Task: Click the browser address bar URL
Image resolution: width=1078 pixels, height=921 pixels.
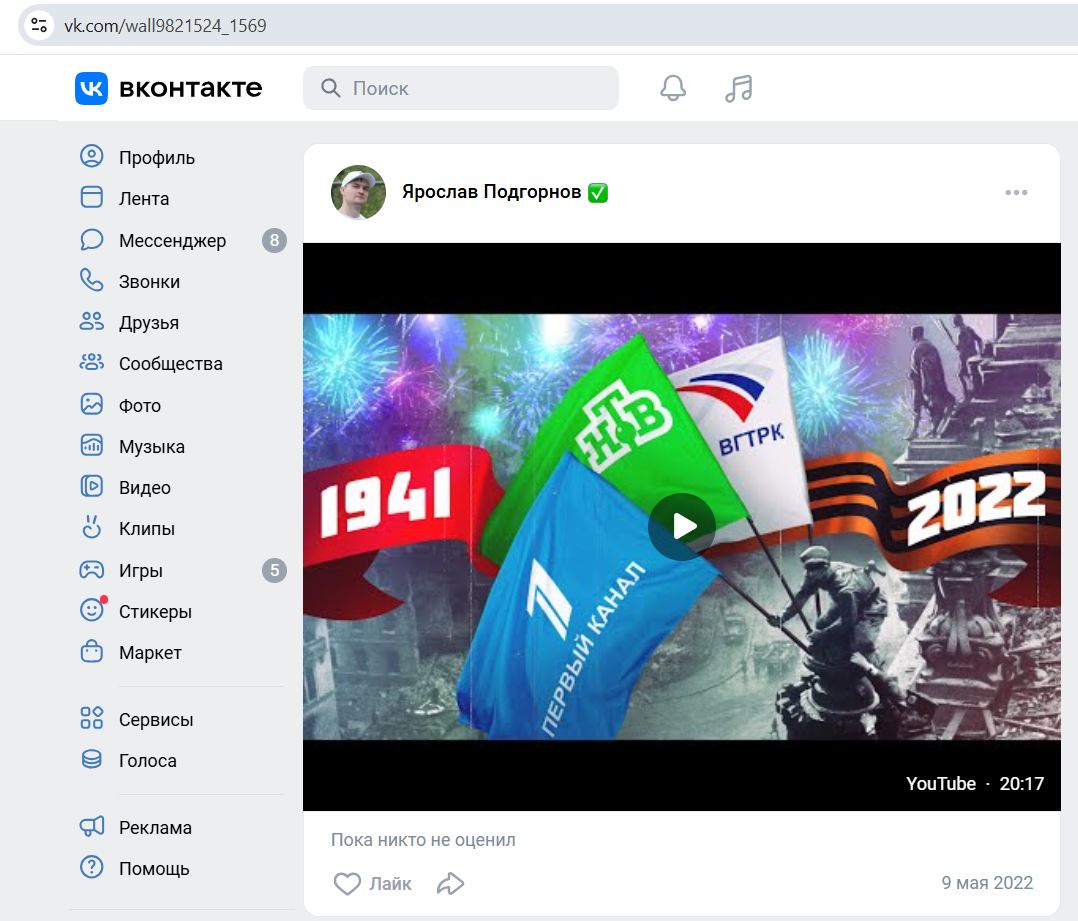Action: click(166, 25)
